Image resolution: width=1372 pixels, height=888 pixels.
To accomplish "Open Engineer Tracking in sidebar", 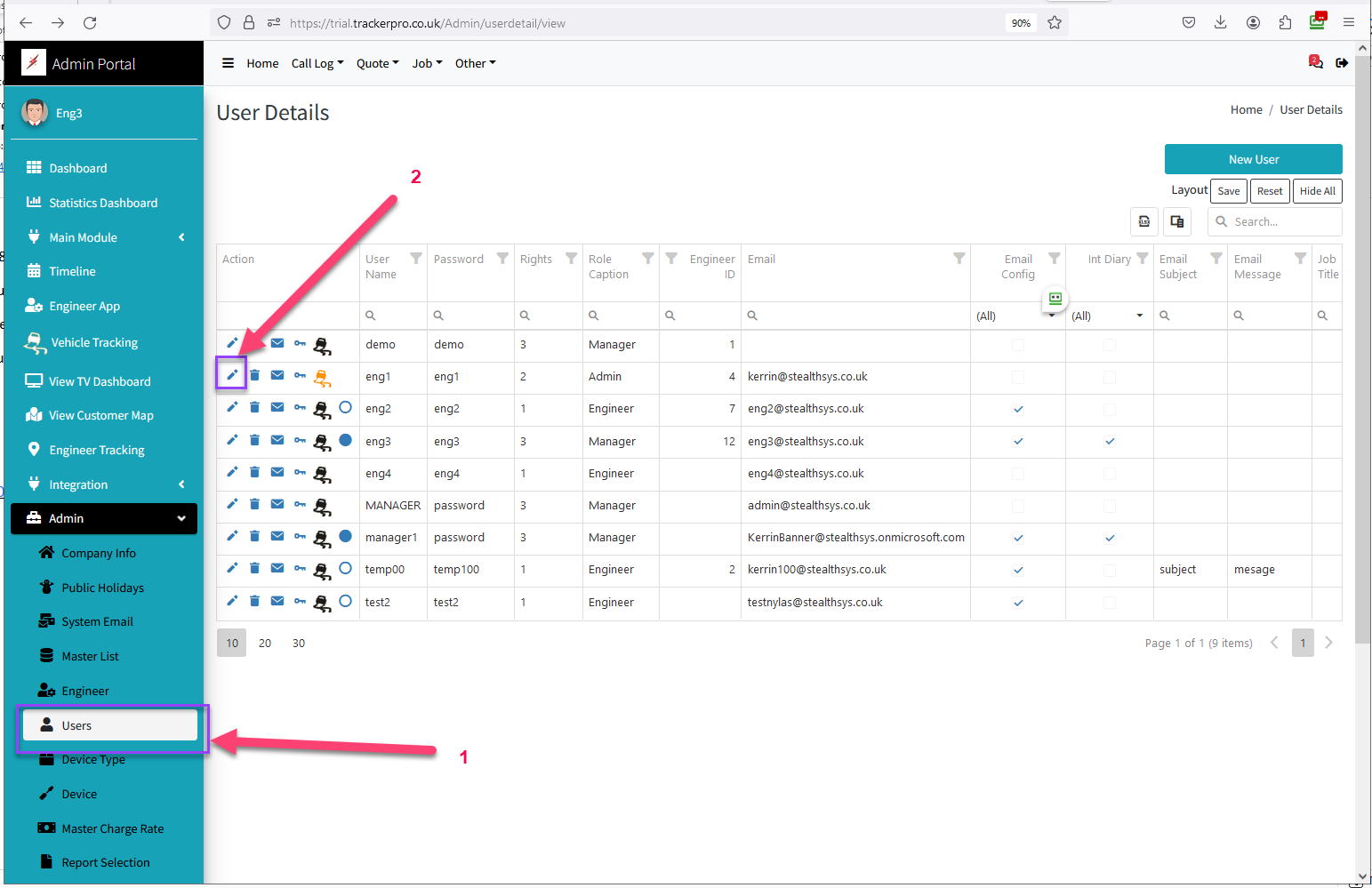I will [104, 450].
